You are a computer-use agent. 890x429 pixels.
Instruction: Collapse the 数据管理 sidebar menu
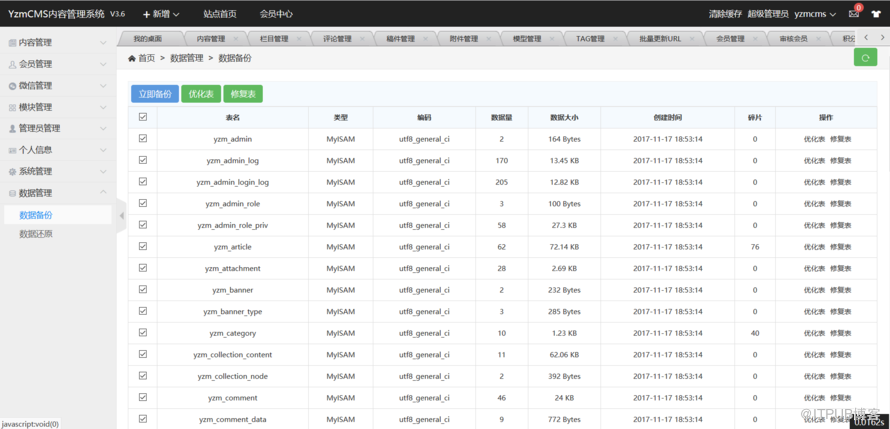tap(57, 193)
